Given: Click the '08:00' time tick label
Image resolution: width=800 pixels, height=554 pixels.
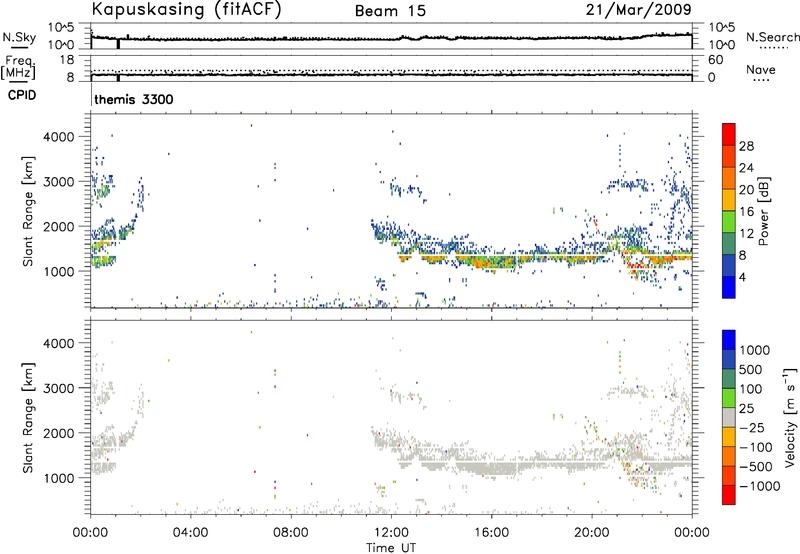Looking at the screenshot, I should (x=291, y=533).
